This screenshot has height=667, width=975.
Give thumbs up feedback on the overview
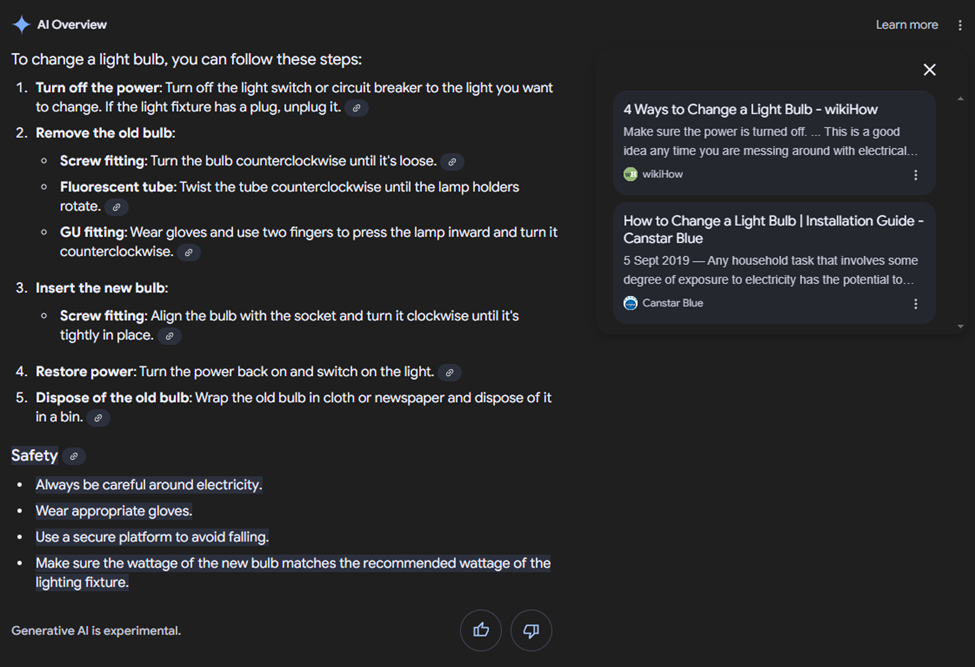point(481,630)
